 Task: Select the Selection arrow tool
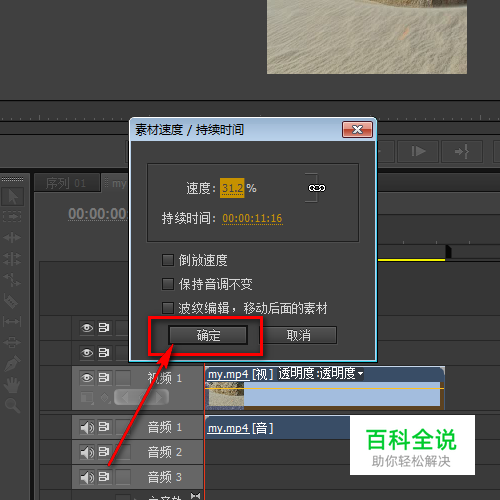coord(12,197)
